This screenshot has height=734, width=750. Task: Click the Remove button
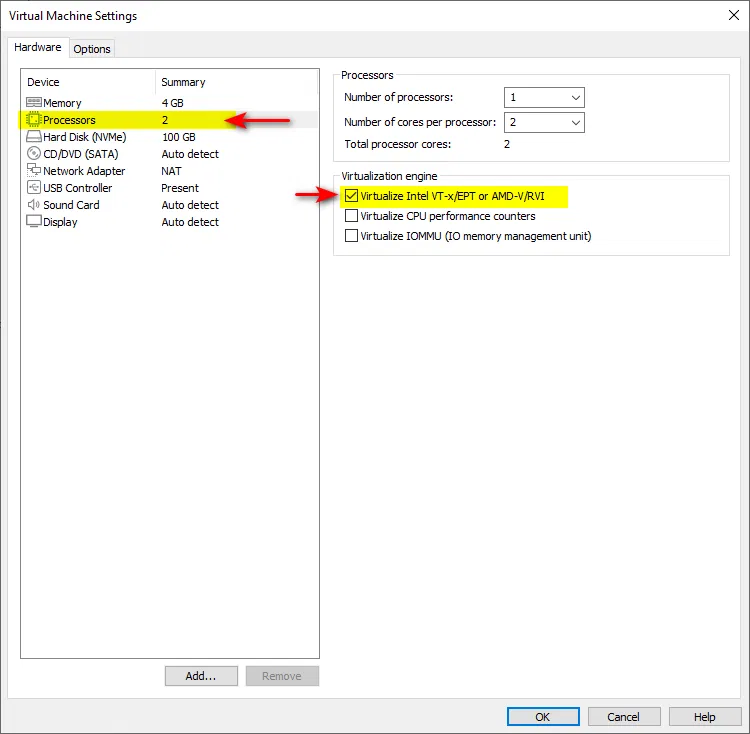(x=282, y=676)
